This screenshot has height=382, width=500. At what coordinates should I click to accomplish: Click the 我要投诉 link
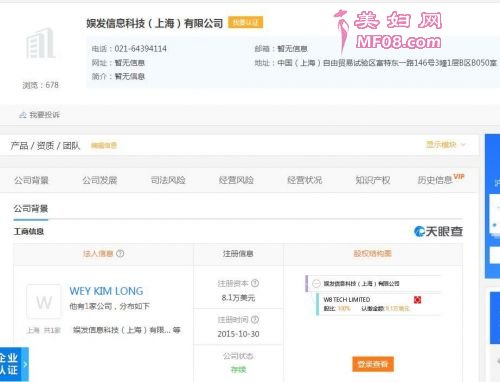pyautogui.click(x=44, y=115)
